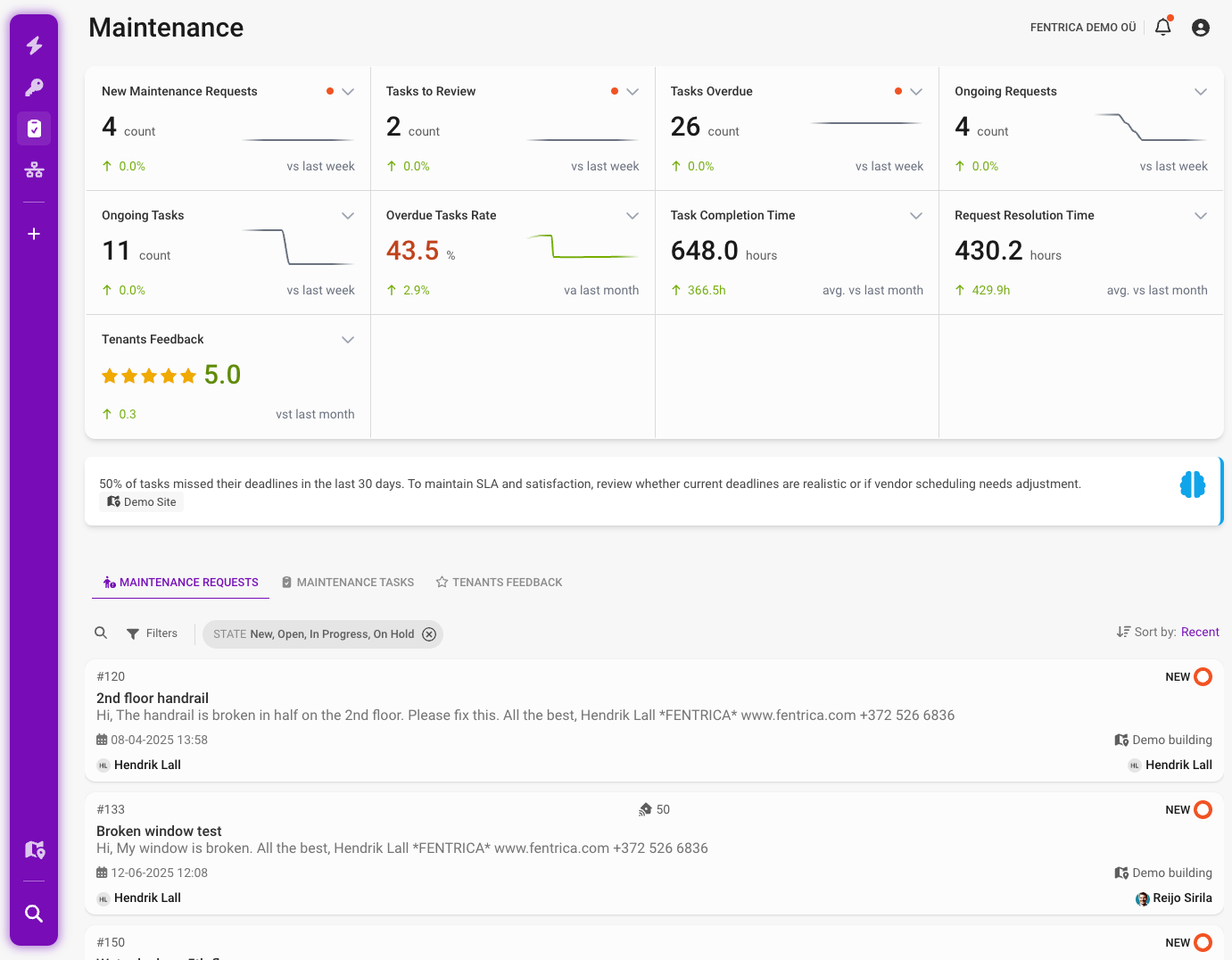Click the calendar icon beside 12-06-2025 12:08

[102, 873]
